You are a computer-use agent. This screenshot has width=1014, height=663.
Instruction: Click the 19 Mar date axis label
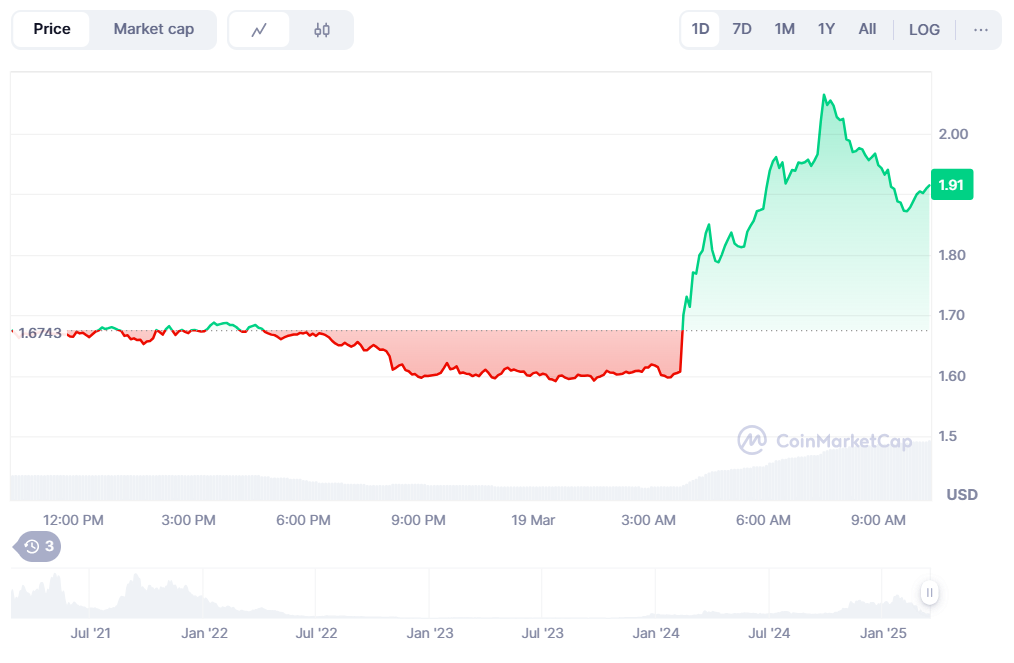click(533, 520)
